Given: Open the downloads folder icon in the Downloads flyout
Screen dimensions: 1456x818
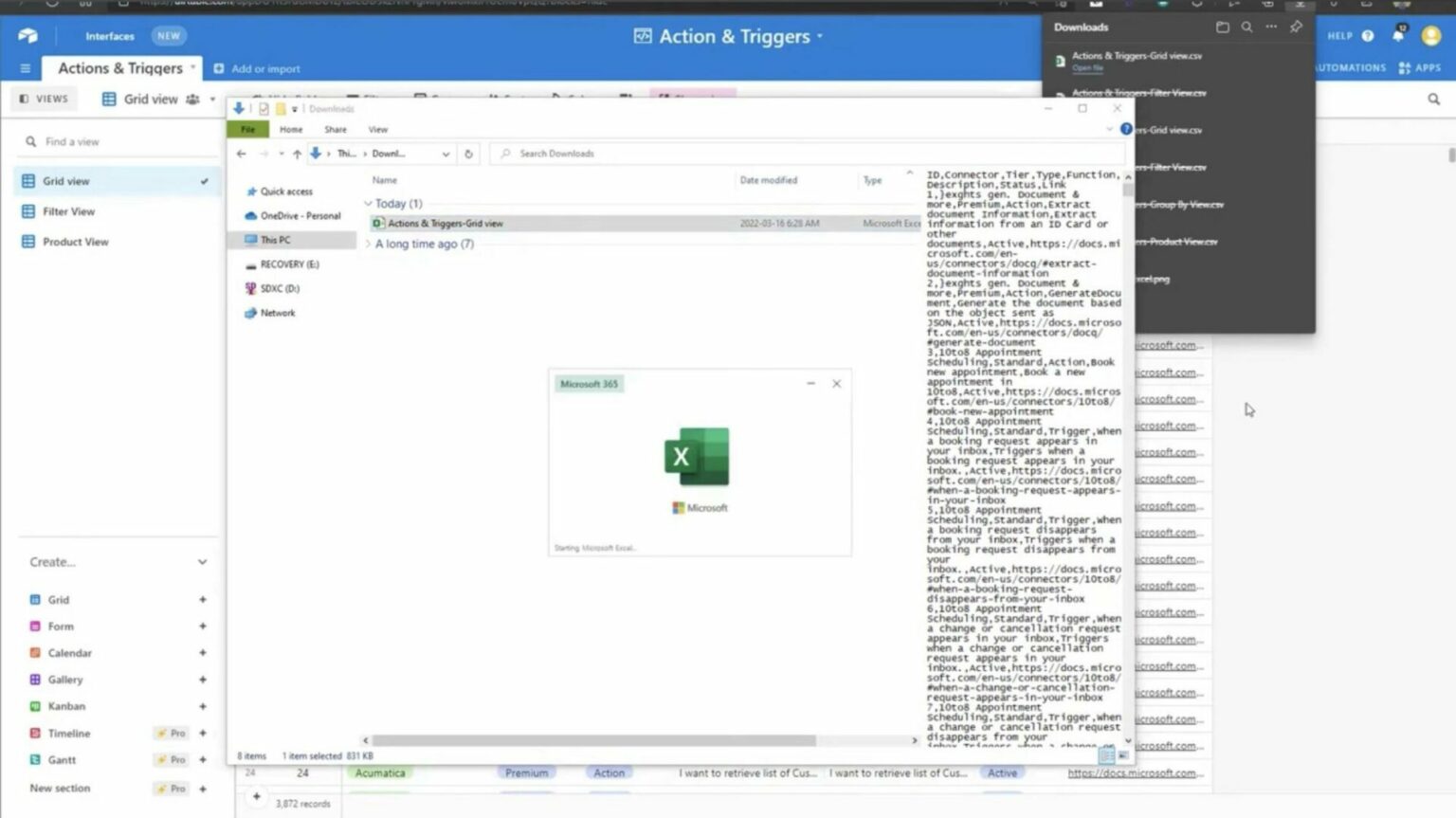Looking at the screenshot, I should point(1221,27).
